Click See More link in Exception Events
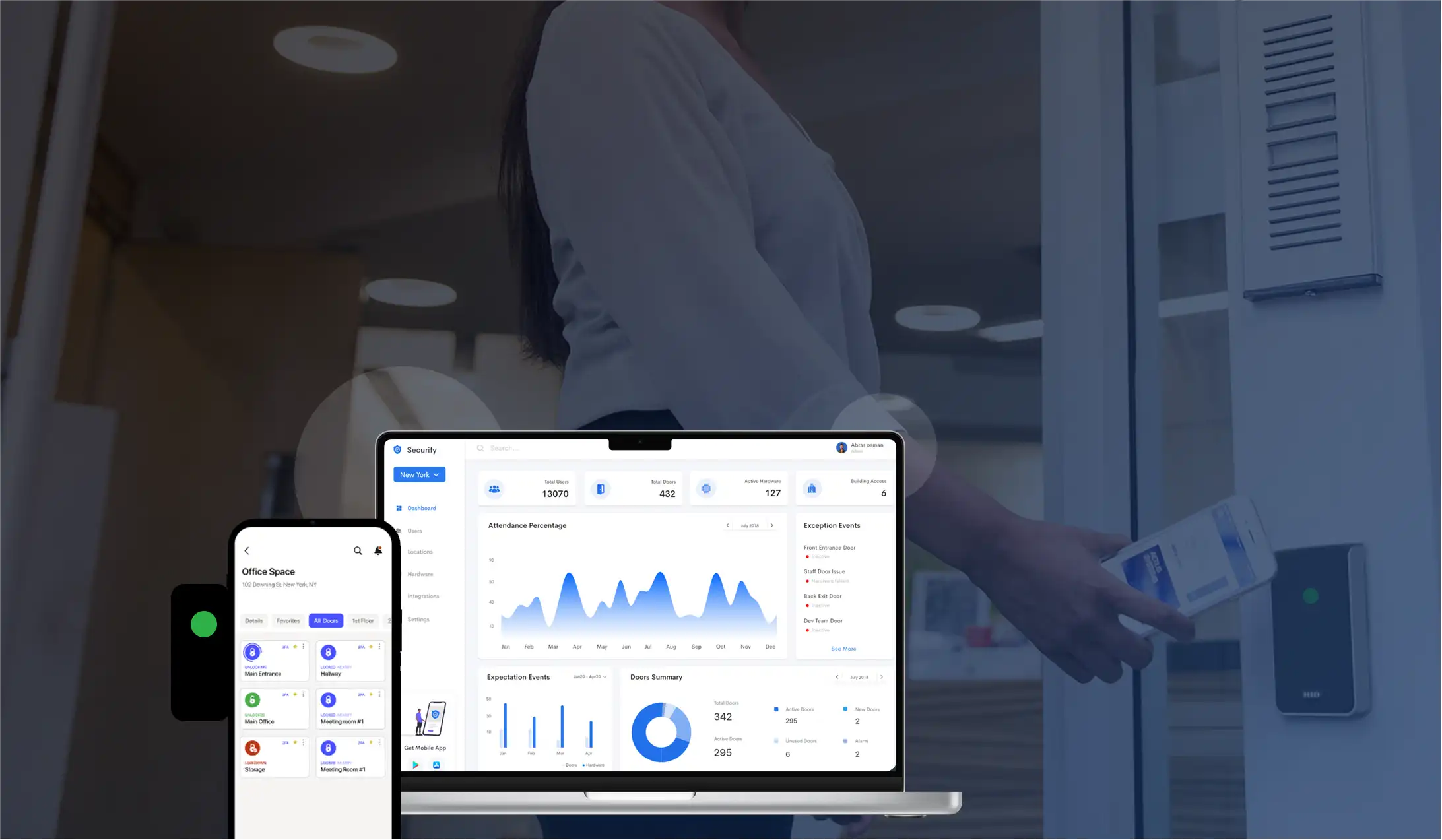 point(843,648)
